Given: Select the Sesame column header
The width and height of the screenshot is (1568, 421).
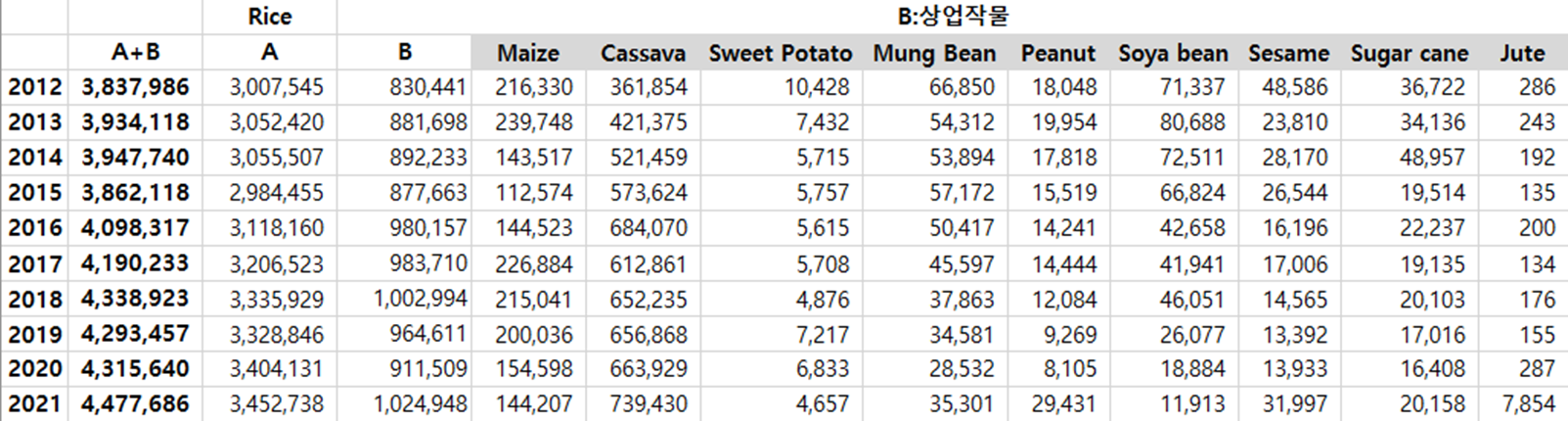Looking at the screenshot, I should pyautogui.click(x=1289, y=53).
